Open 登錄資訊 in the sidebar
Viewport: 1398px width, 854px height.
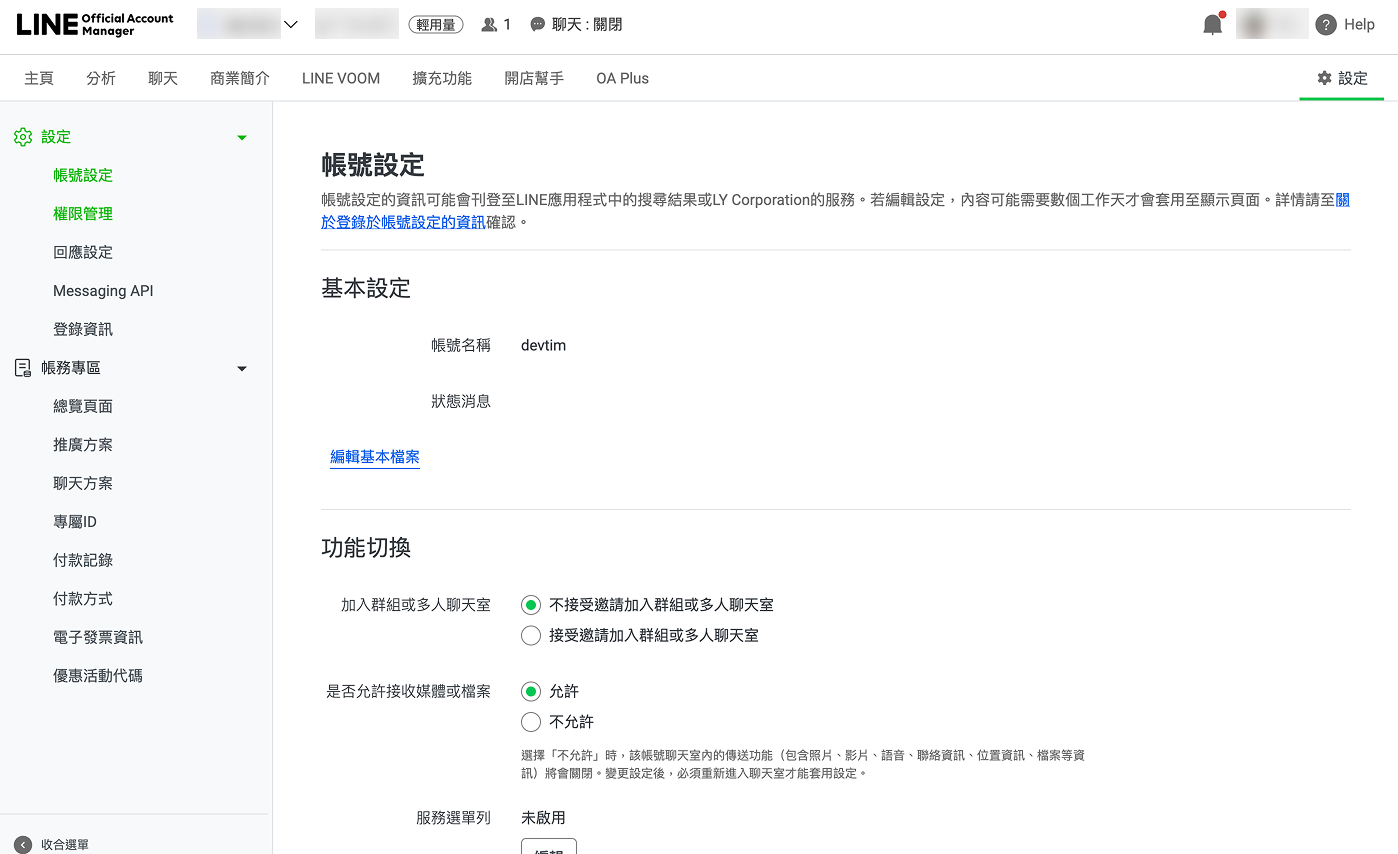tap(83, 329)
